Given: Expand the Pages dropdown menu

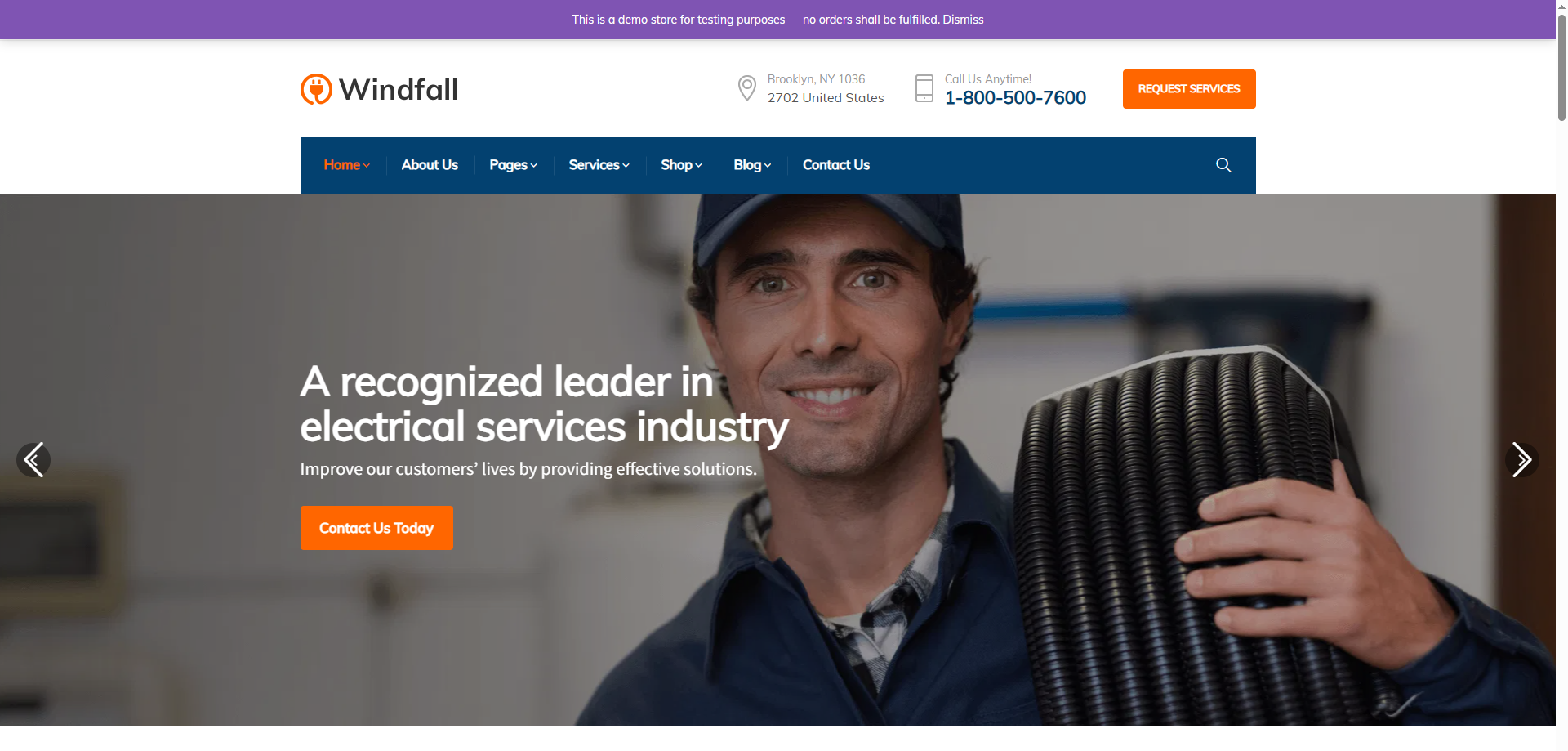Looking at the screenshot, I should [513, 165].
